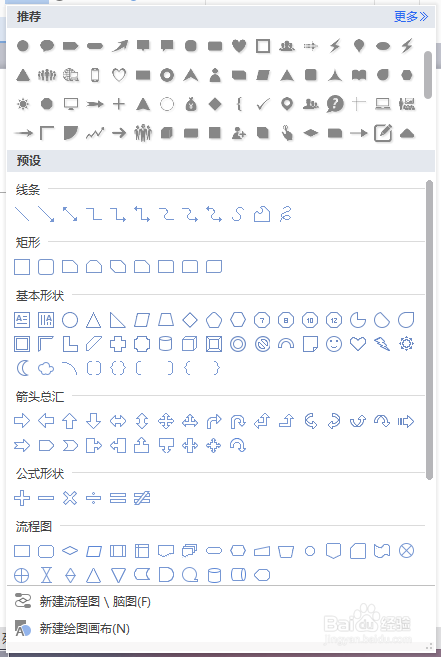Choose the straight line shape
This screenshot has height=657, width=441.
tap(22, 214)
